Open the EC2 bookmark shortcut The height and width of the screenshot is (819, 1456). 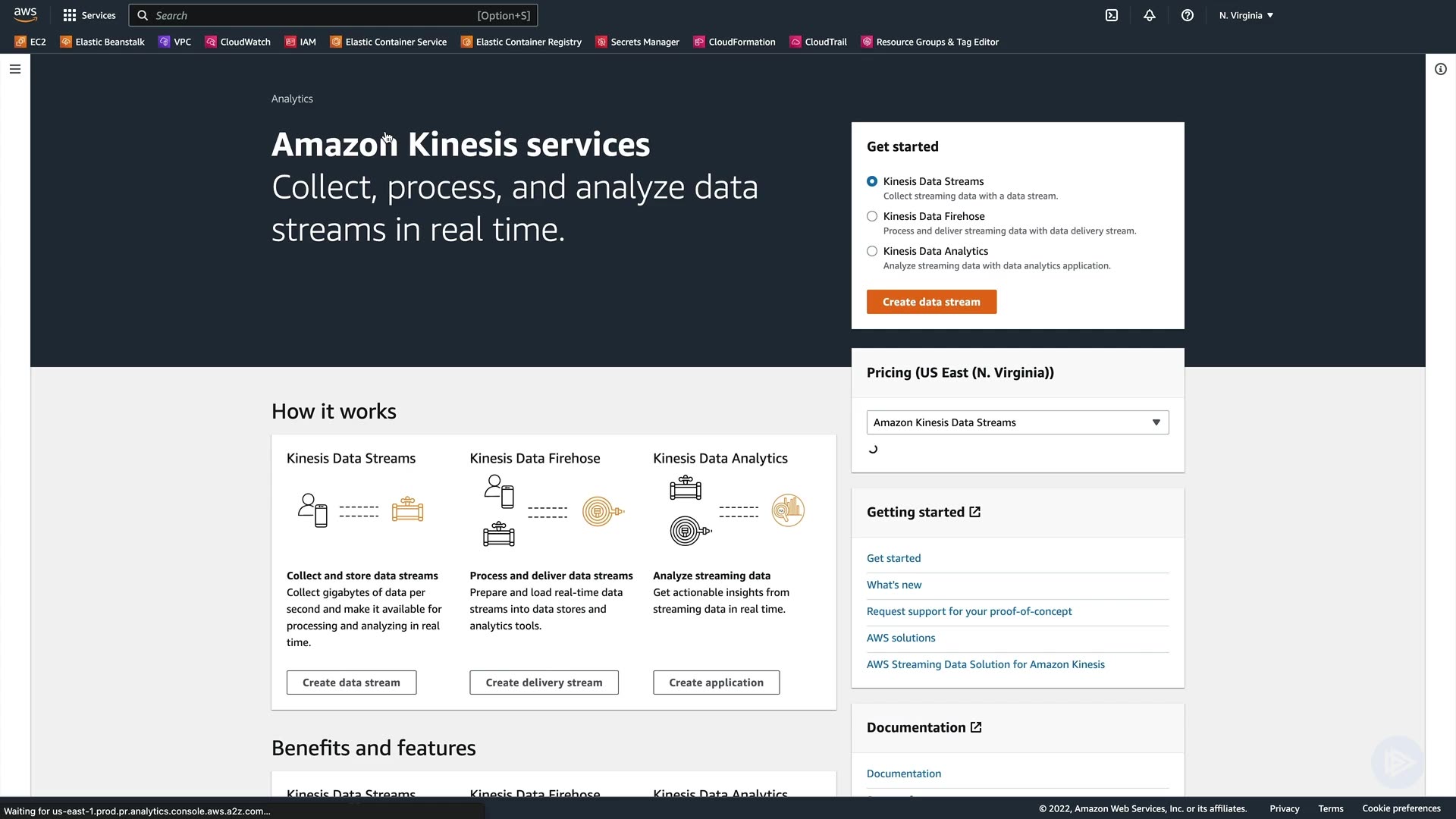pyautogui.click(x=30, y=42)
